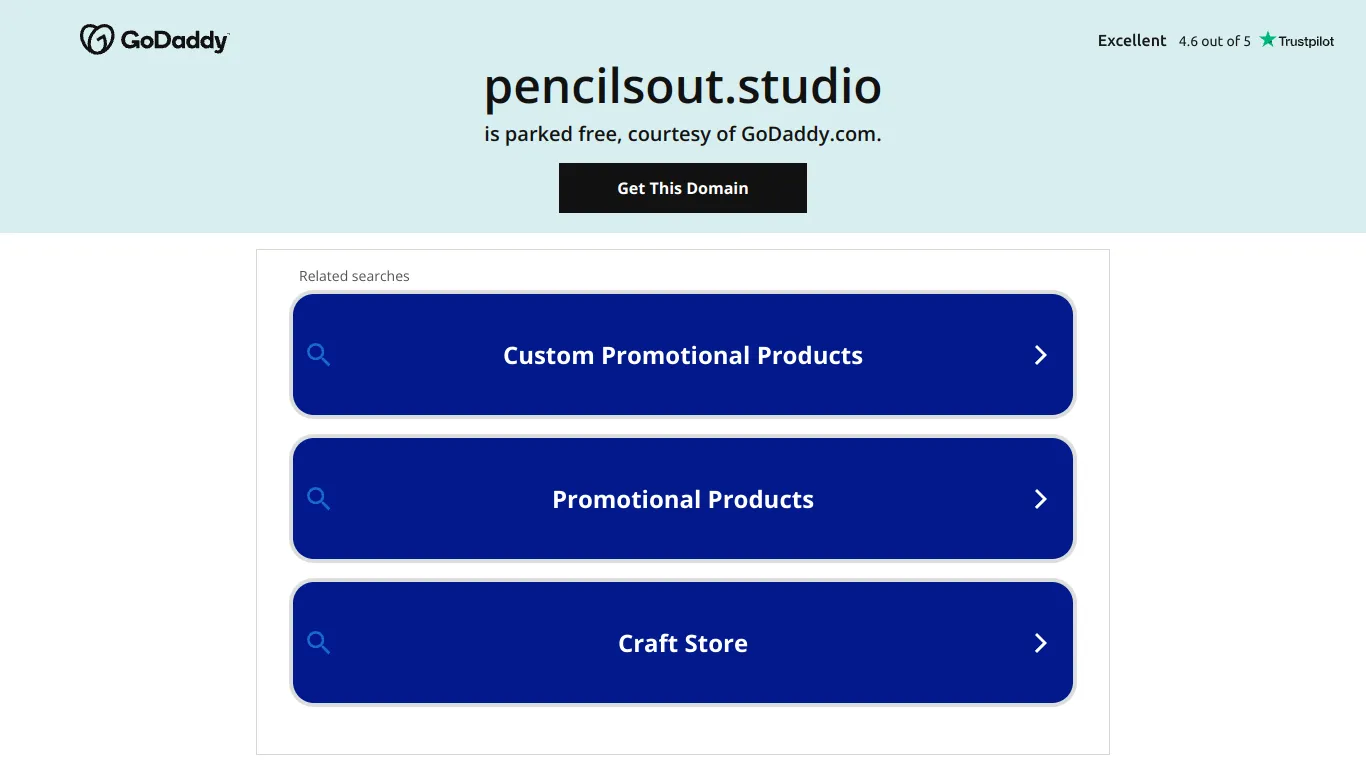1366x768 pixels.
Task: Click the 4.6 out of 5 score
Action: click(x=1215, y=41)
